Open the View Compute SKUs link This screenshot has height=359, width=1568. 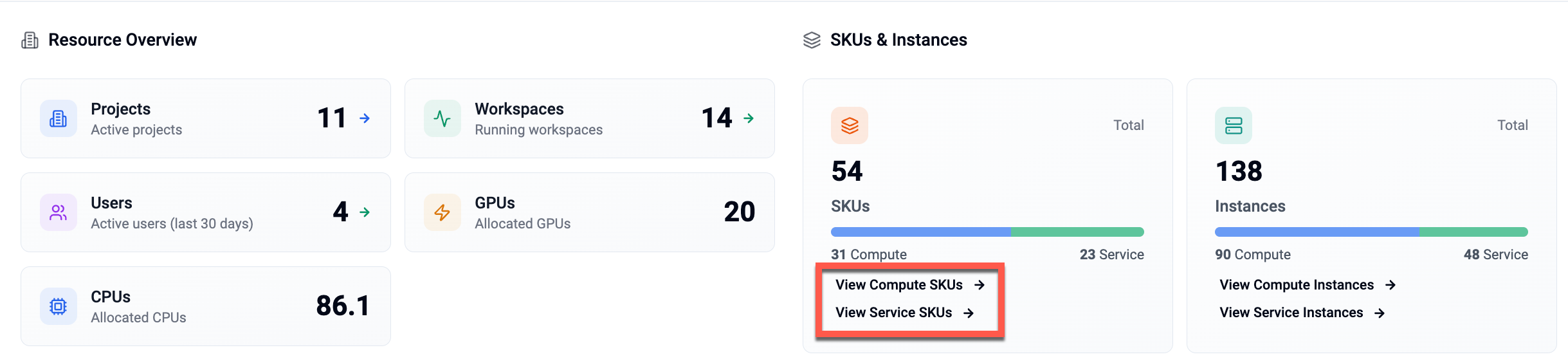point(909,285)
